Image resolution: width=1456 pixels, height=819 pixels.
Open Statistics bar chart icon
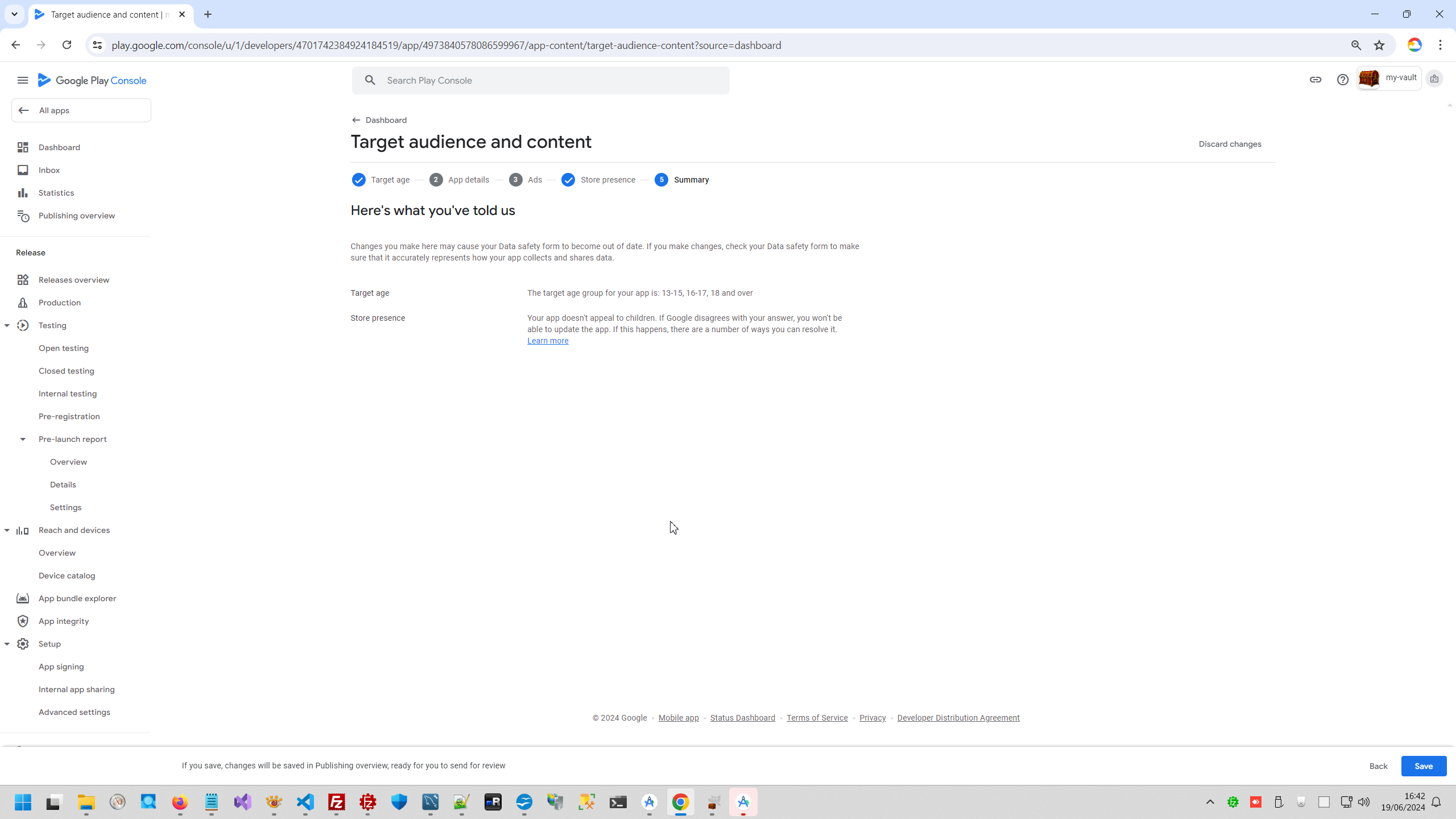(x=23, y=193)
